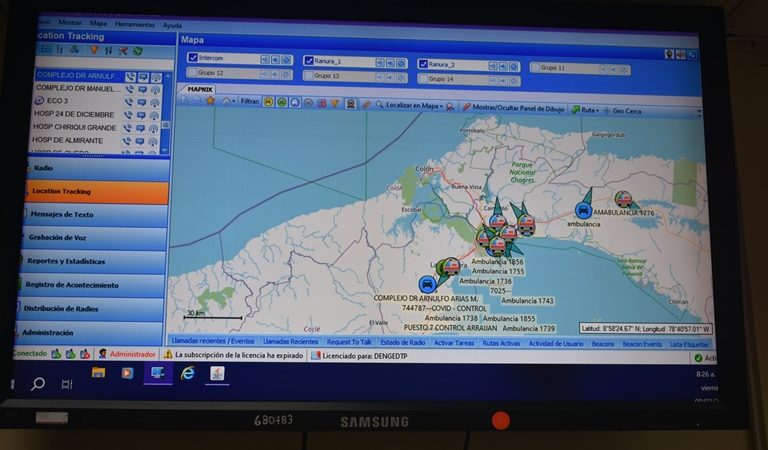Click the crossed tools icon in Location Tracking
This screenshot has height=450, width=768.
[123, 50]
